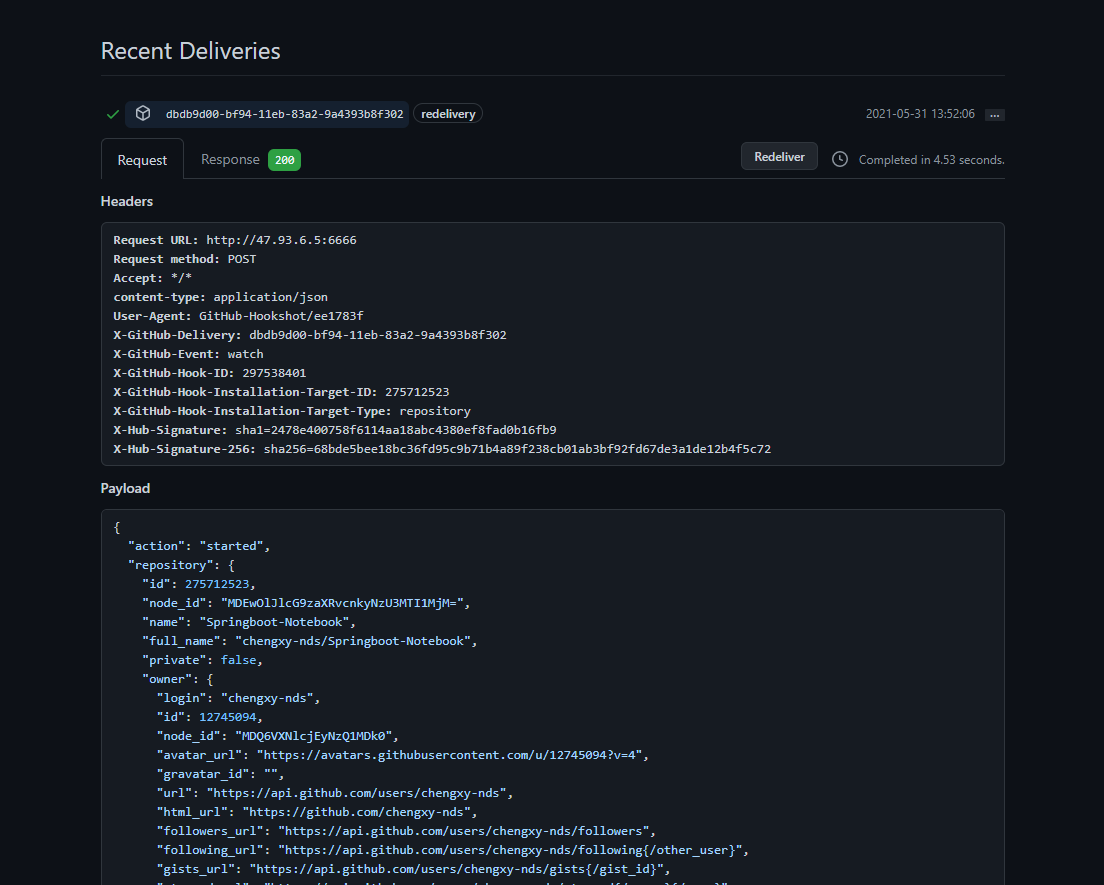
Task: Click the full_name chengxy-nds/Springboot-Notebook line
Action: click(310, 641)
